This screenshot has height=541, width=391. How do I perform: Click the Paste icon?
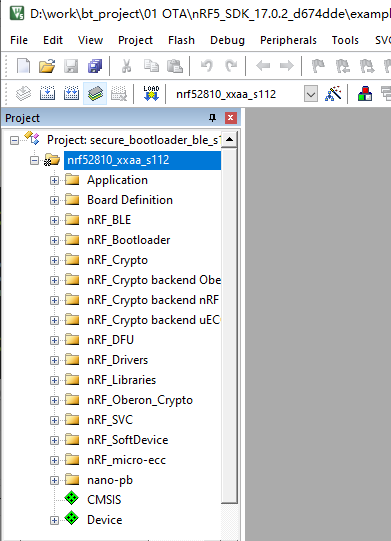pyautogui.click(x=175, y=66)
